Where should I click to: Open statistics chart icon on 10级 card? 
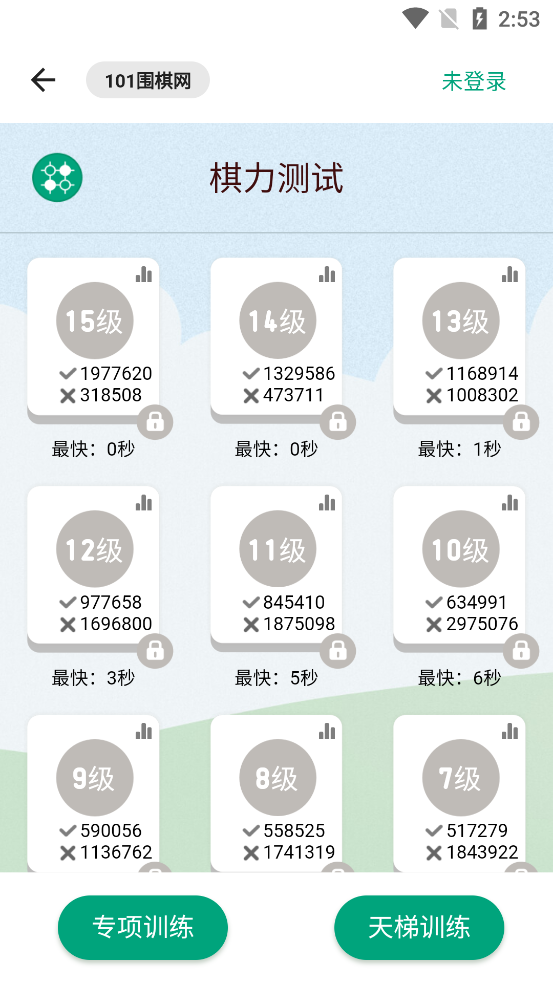pos(510,503)
